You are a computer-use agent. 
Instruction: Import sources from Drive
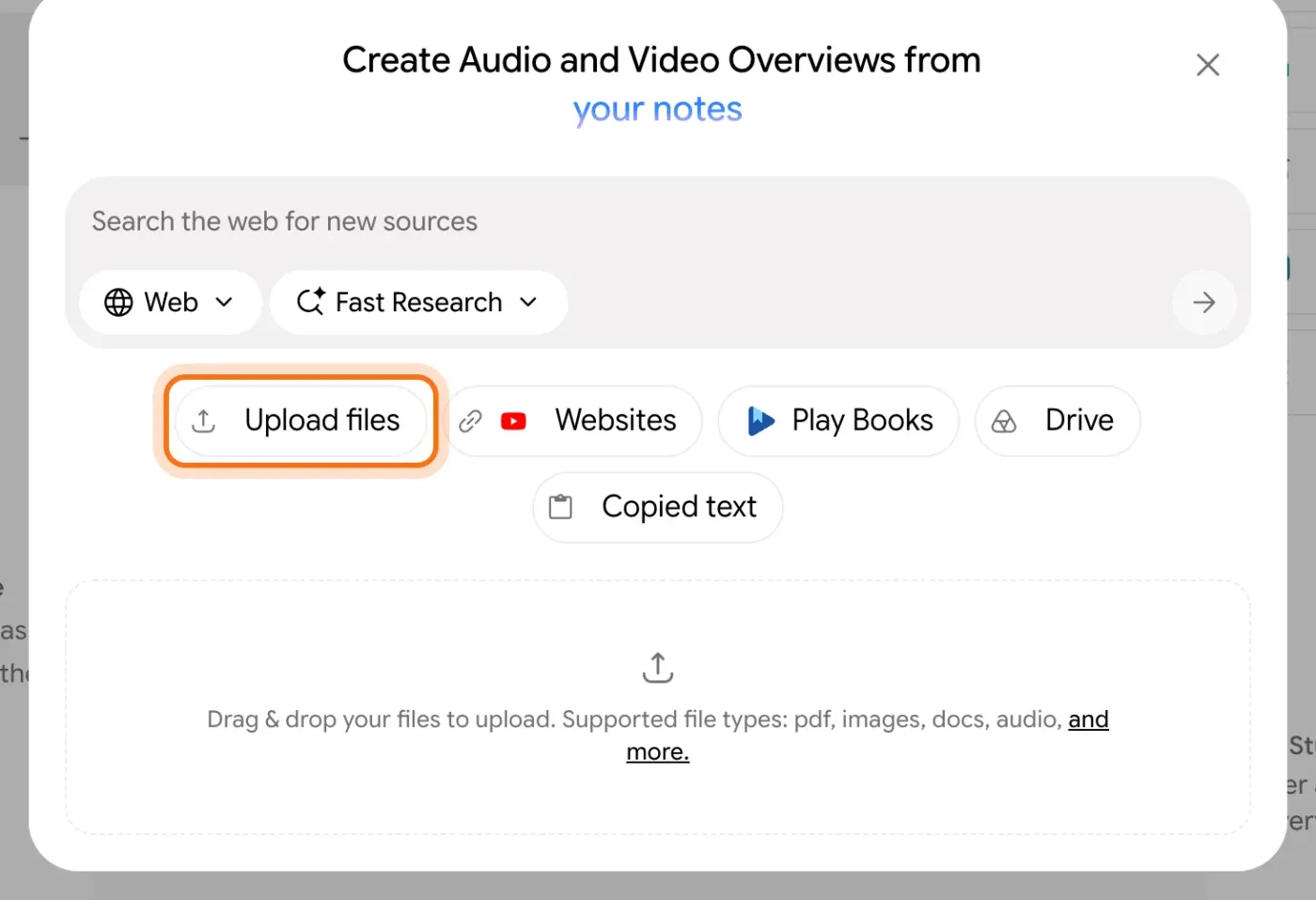[x=1057, y=420]
